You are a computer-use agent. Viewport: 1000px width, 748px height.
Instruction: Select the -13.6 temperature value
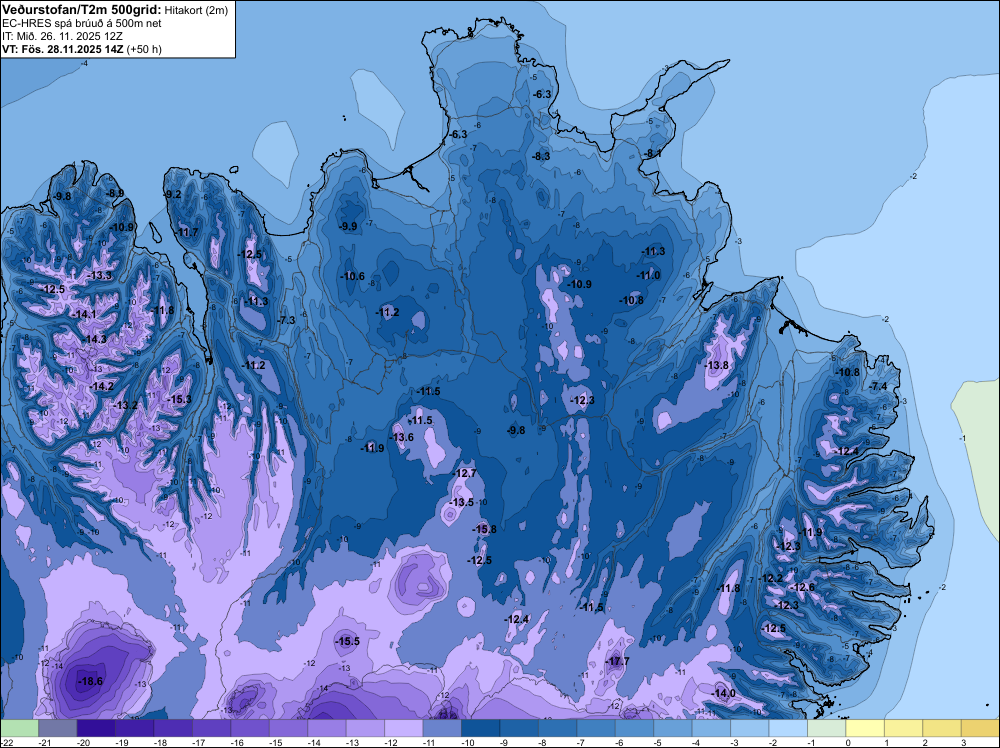click(x=402, y=437)
